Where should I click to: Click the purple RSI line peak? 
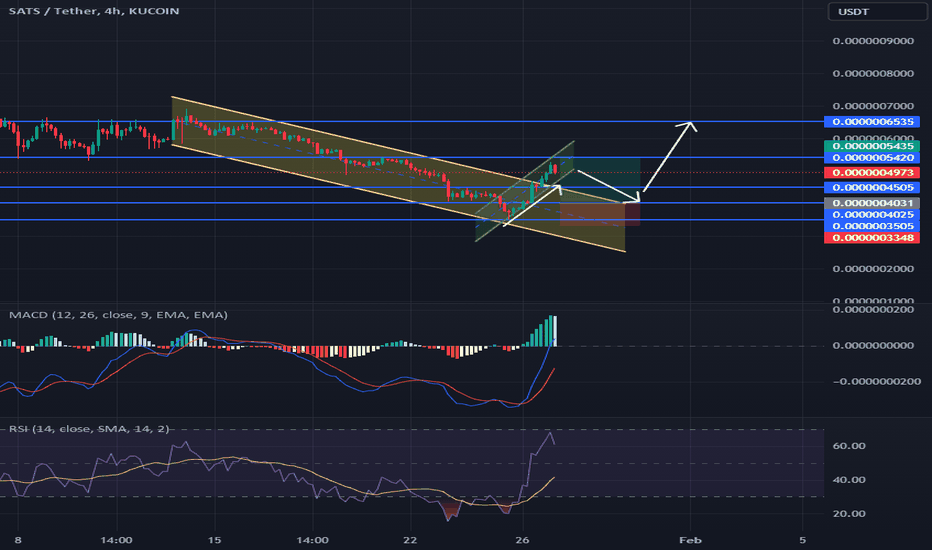tap(550, 434)
